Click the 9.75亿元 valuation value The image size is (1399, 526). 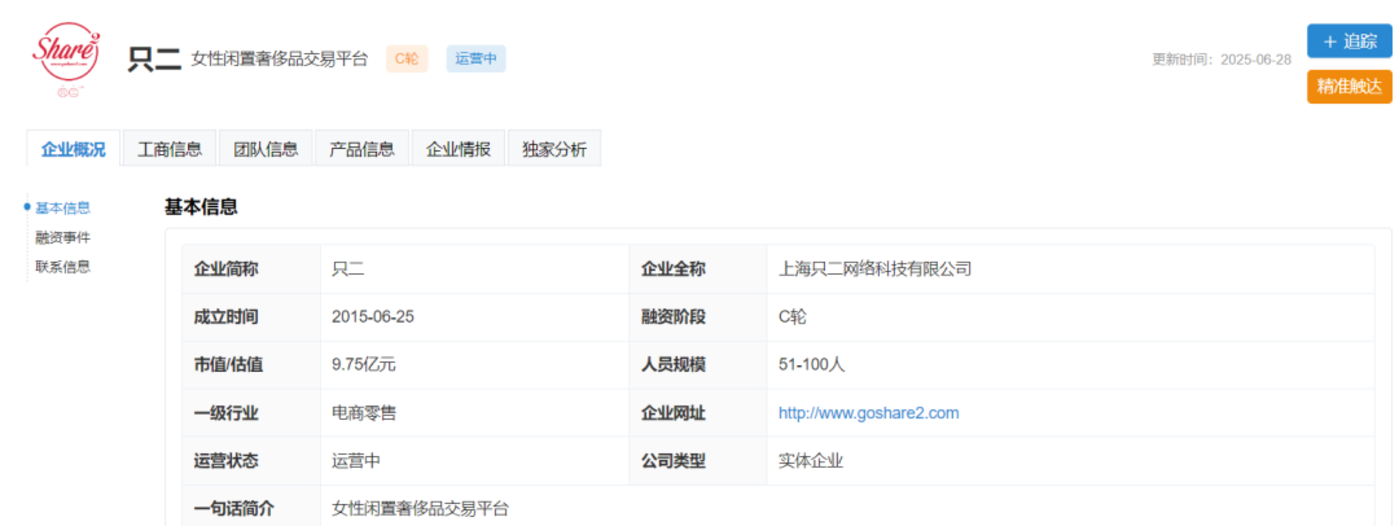364,365
